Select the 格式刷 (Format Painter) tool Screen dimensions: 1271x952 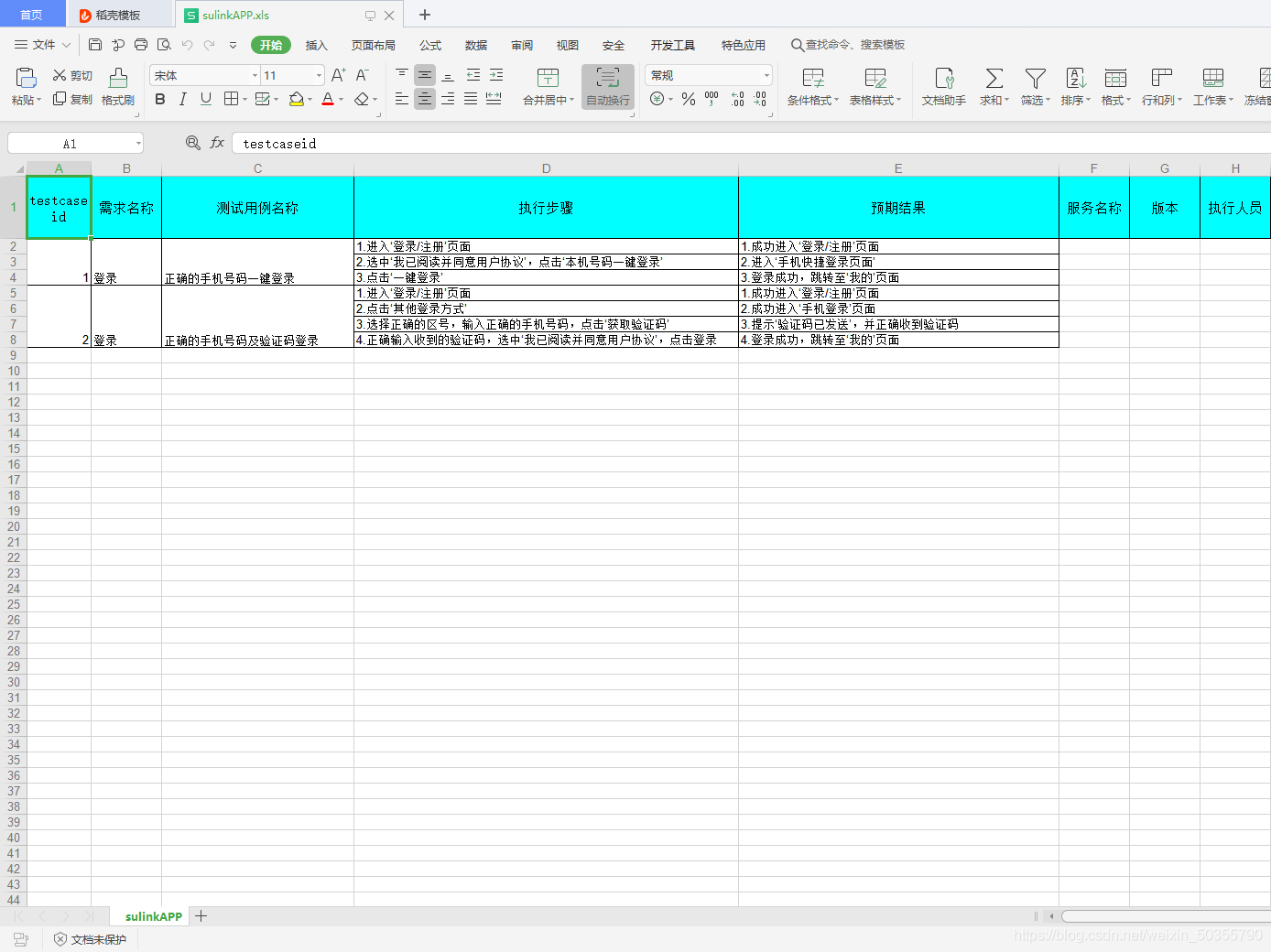click(117, 87)
